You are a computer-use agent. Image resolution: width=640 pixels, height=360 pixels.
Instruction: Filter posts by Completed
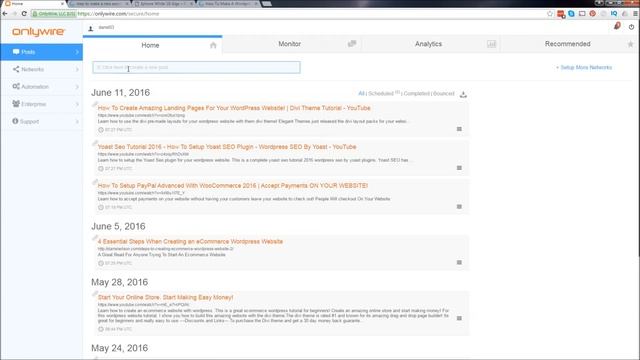tap(417, 93)
